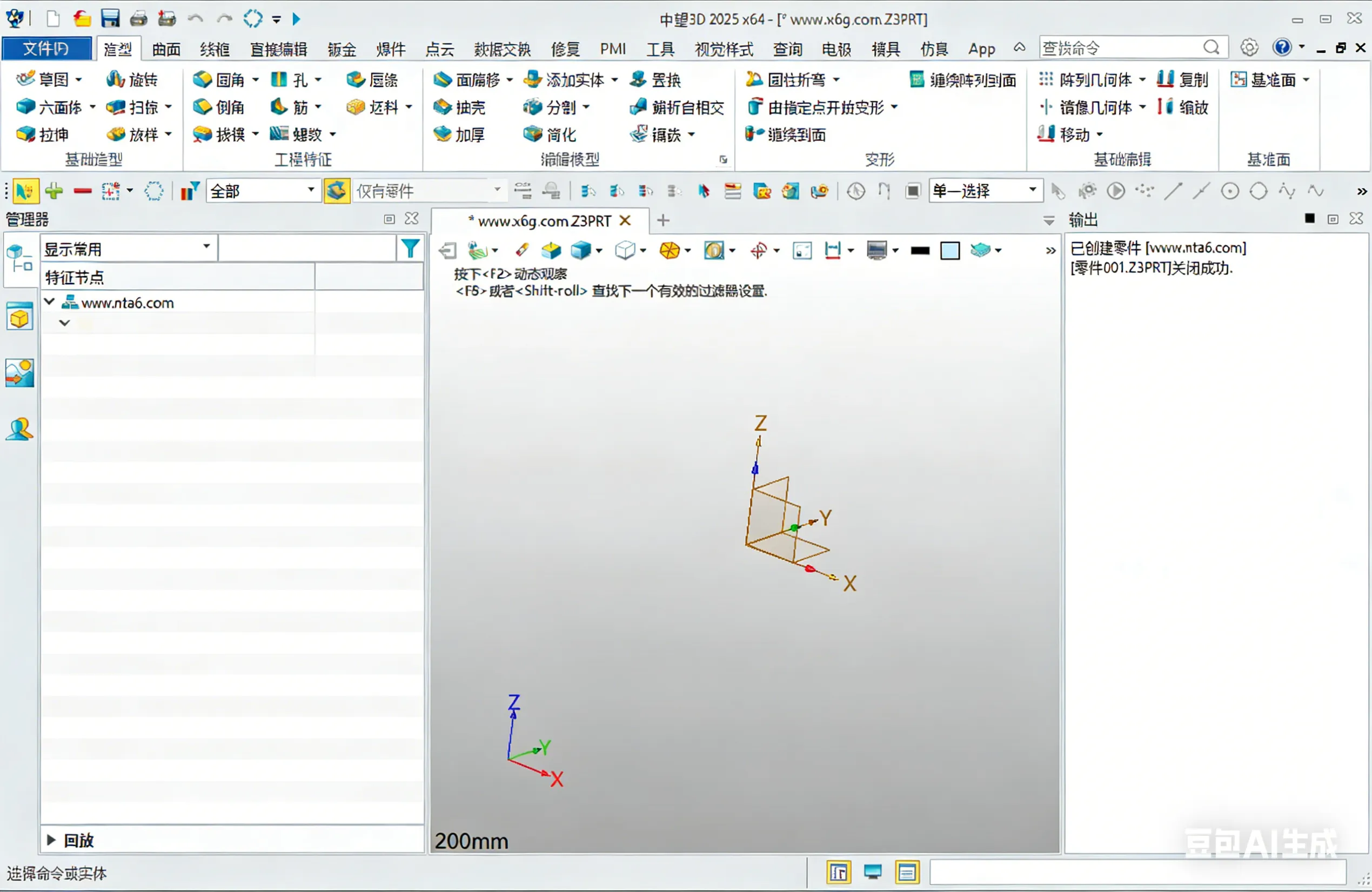1372x892 pixels.
Task: Click the Save icon in quick toolbar
Action: click(110, 18)
